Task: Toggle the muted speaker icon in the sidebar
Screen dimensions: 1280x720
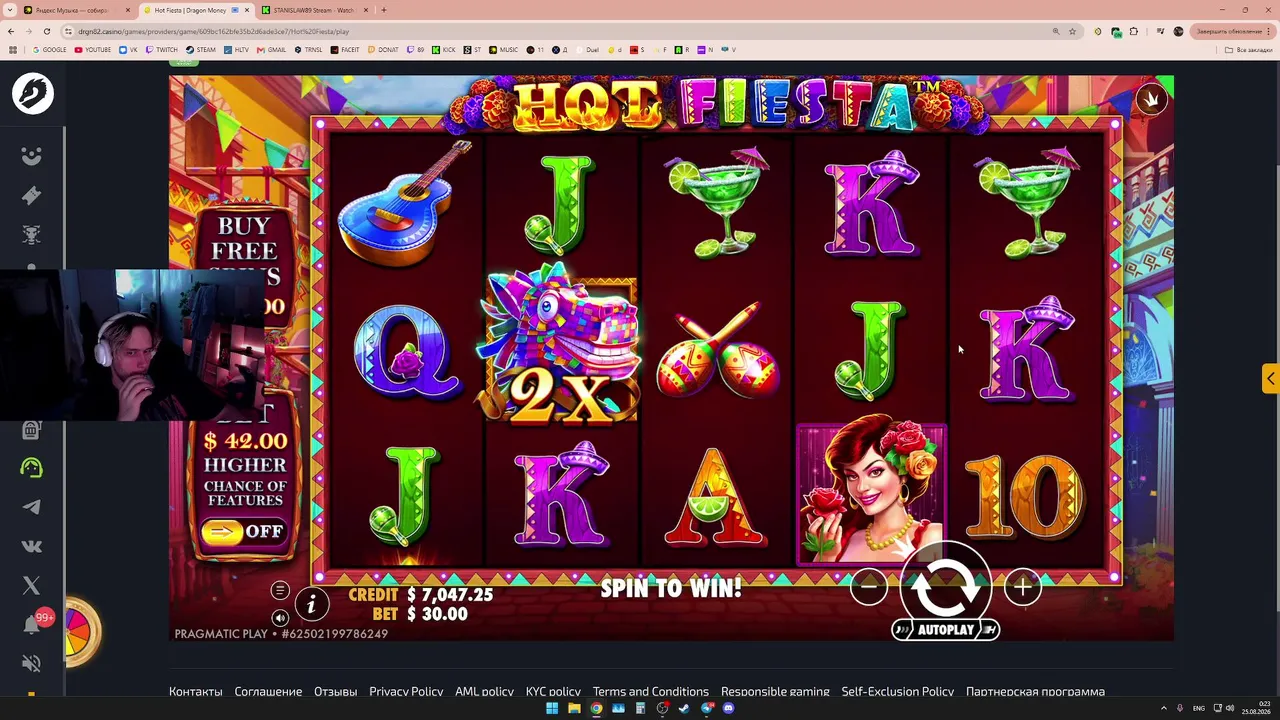Action: [32, 663]
